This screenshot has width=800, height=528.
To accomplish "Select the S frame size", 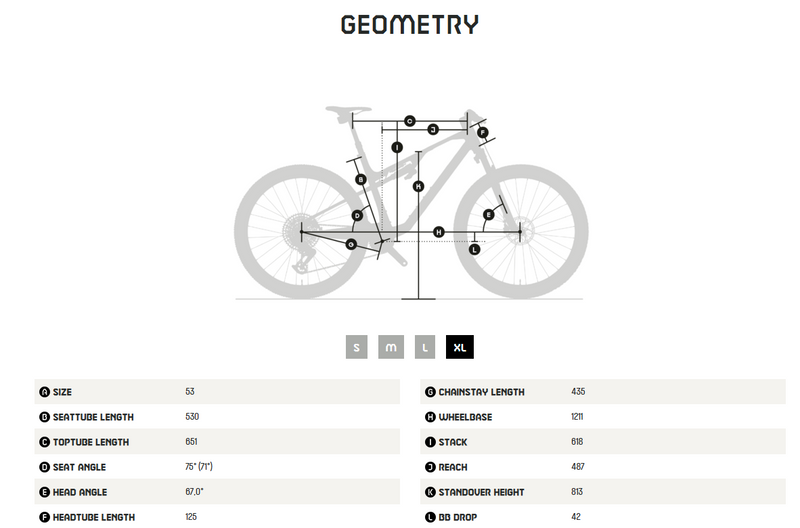I will (357, 347).
